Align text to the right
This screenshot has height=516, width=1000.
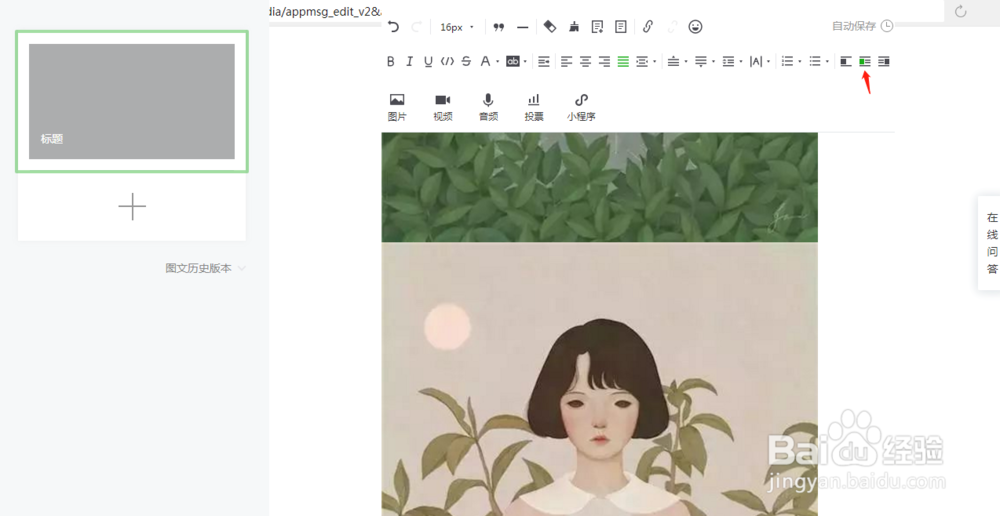click(x=605, y=61)
